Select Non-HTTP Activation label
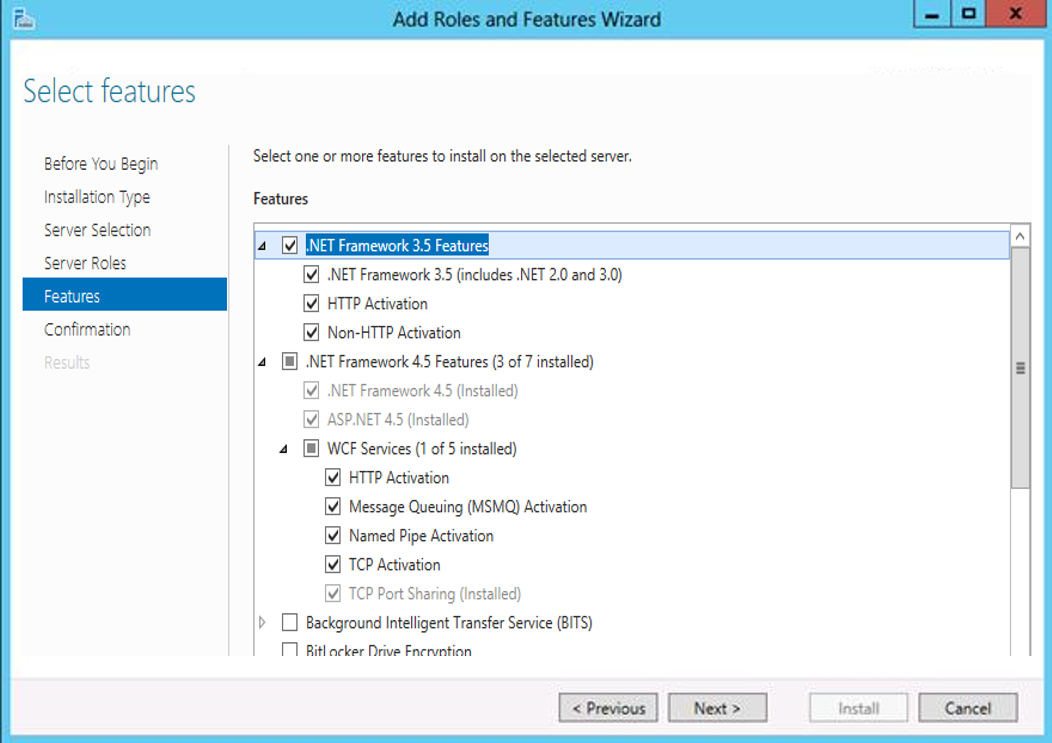This screenshot has width=1052, height=743. [x=394, y=332]
